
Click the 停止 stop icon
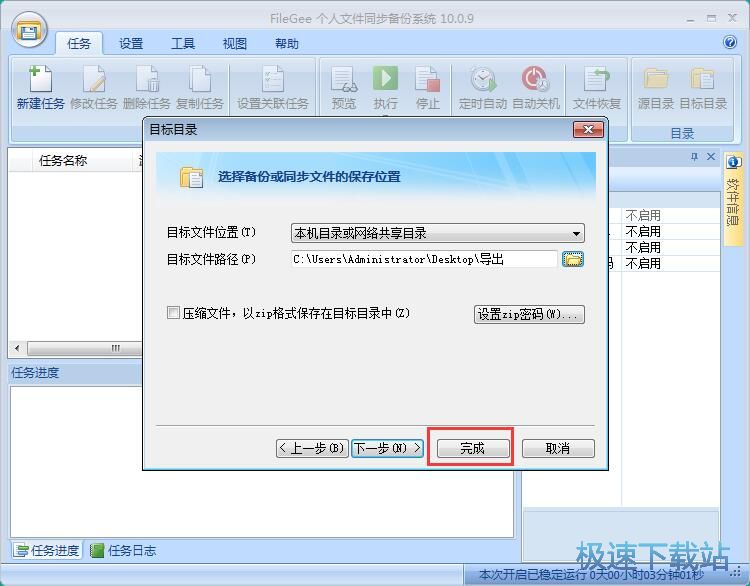427,79
